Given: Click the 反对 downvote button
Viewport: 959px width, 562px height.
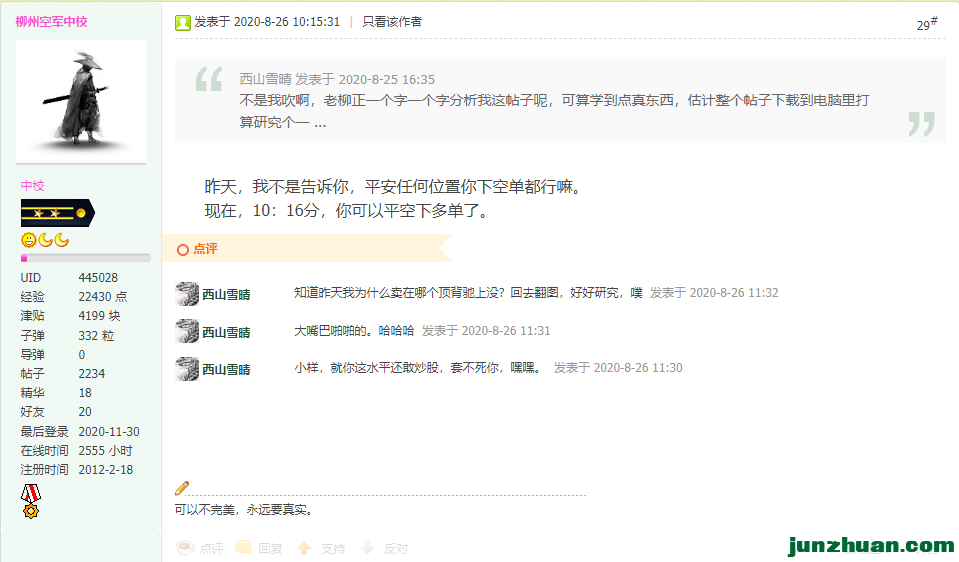Looking at the screenshot, I should [x=384, y=548].
